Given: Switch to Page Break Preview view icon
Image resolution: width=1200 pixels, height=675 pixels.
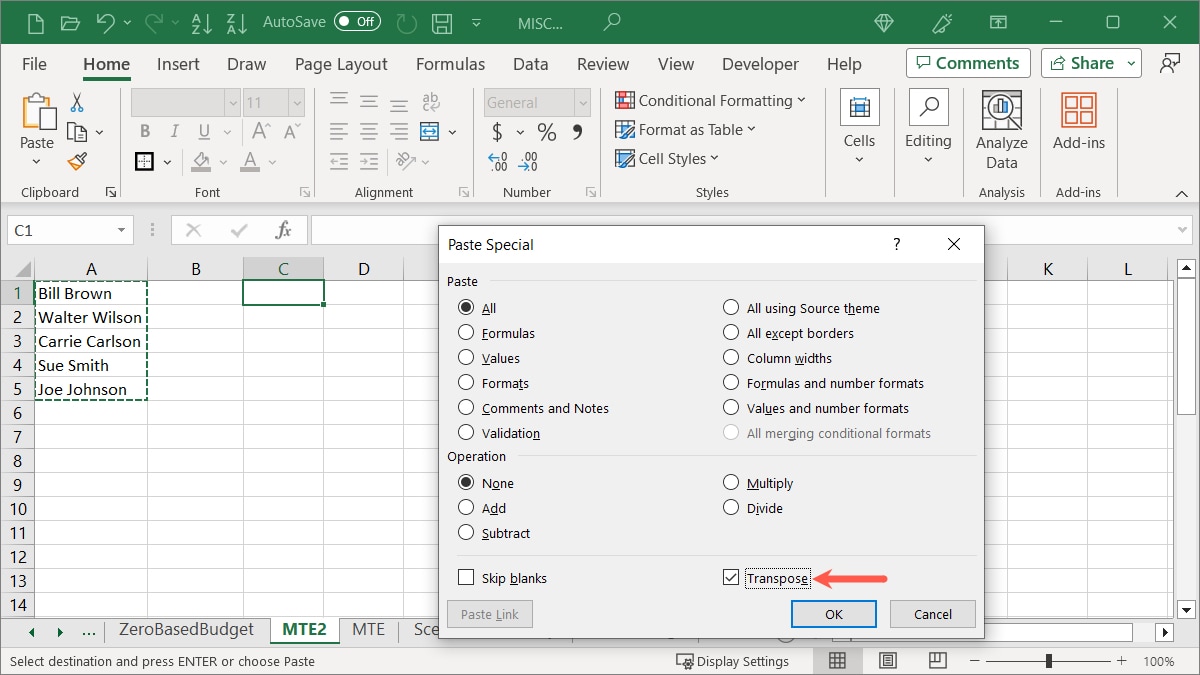Looking at the screenshot, I should pyautogui.click(x=937, y=661).
